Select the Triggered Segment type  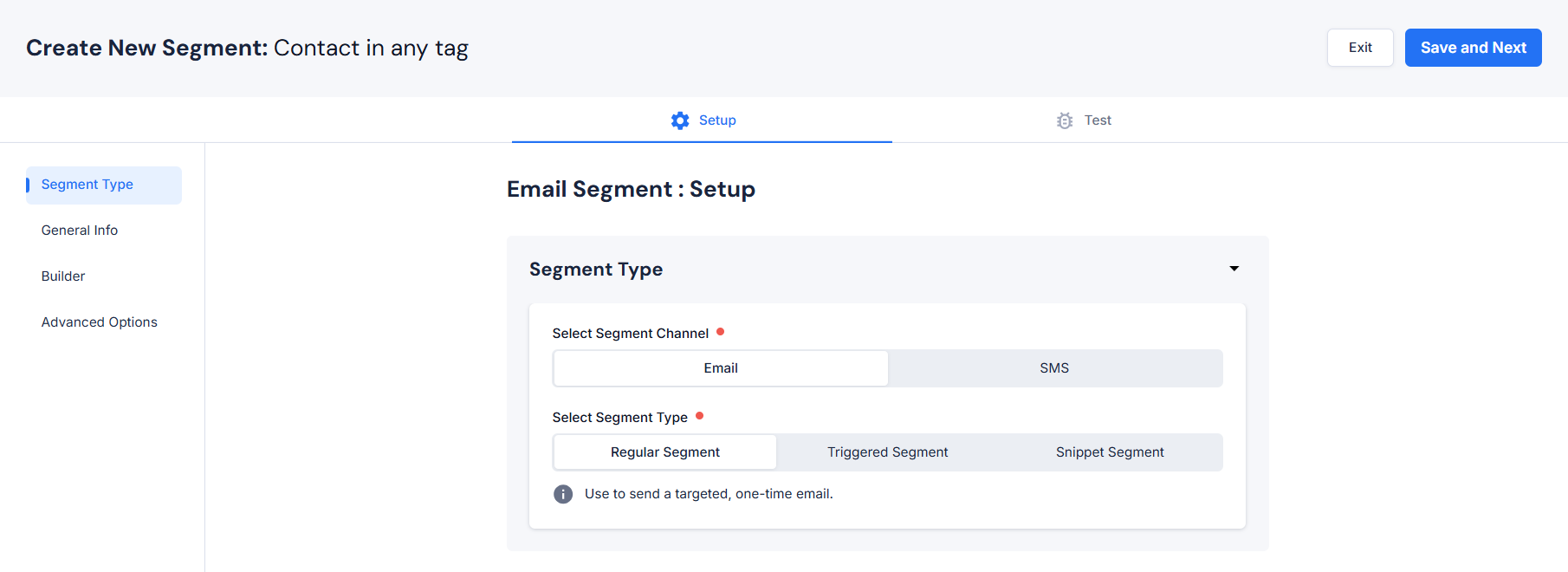click(x=887, y=452)
